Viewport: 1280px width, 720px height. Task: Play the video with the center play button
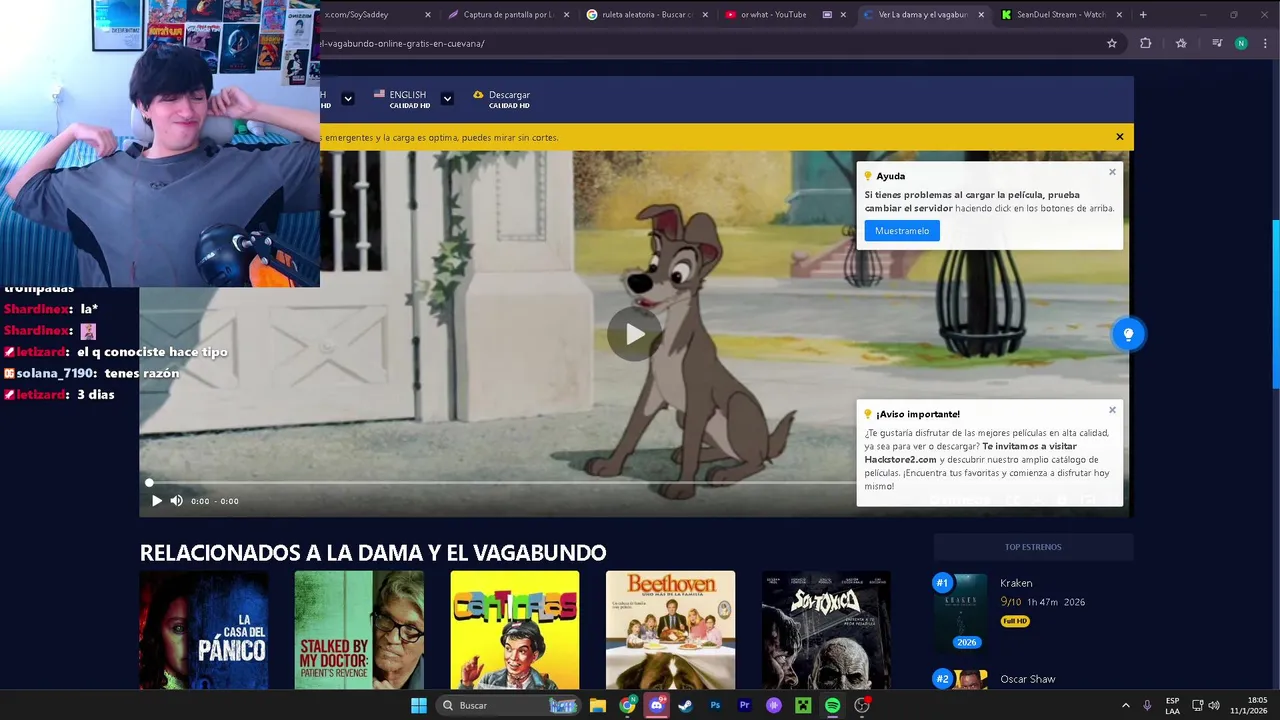(634, 334)
